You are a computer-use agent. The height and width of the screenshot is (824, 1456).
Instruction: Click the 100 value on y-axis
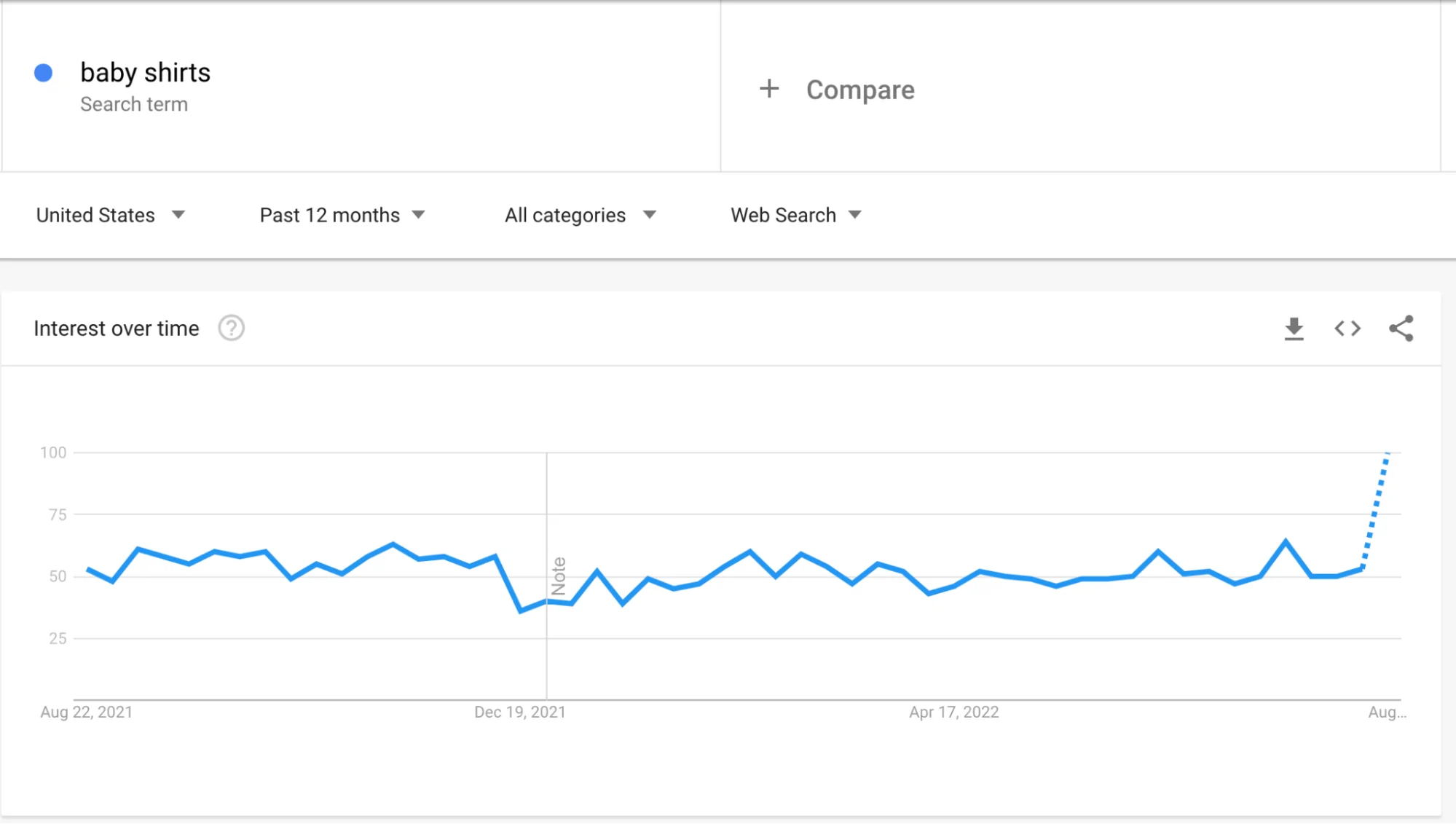[53, 452]
